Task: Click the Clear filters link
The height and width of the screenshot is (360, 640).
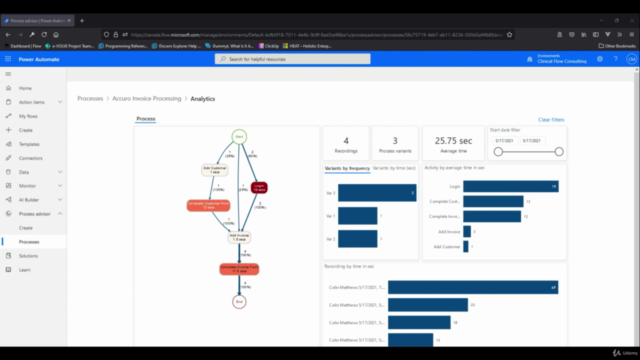Action: tap(551, 120)
